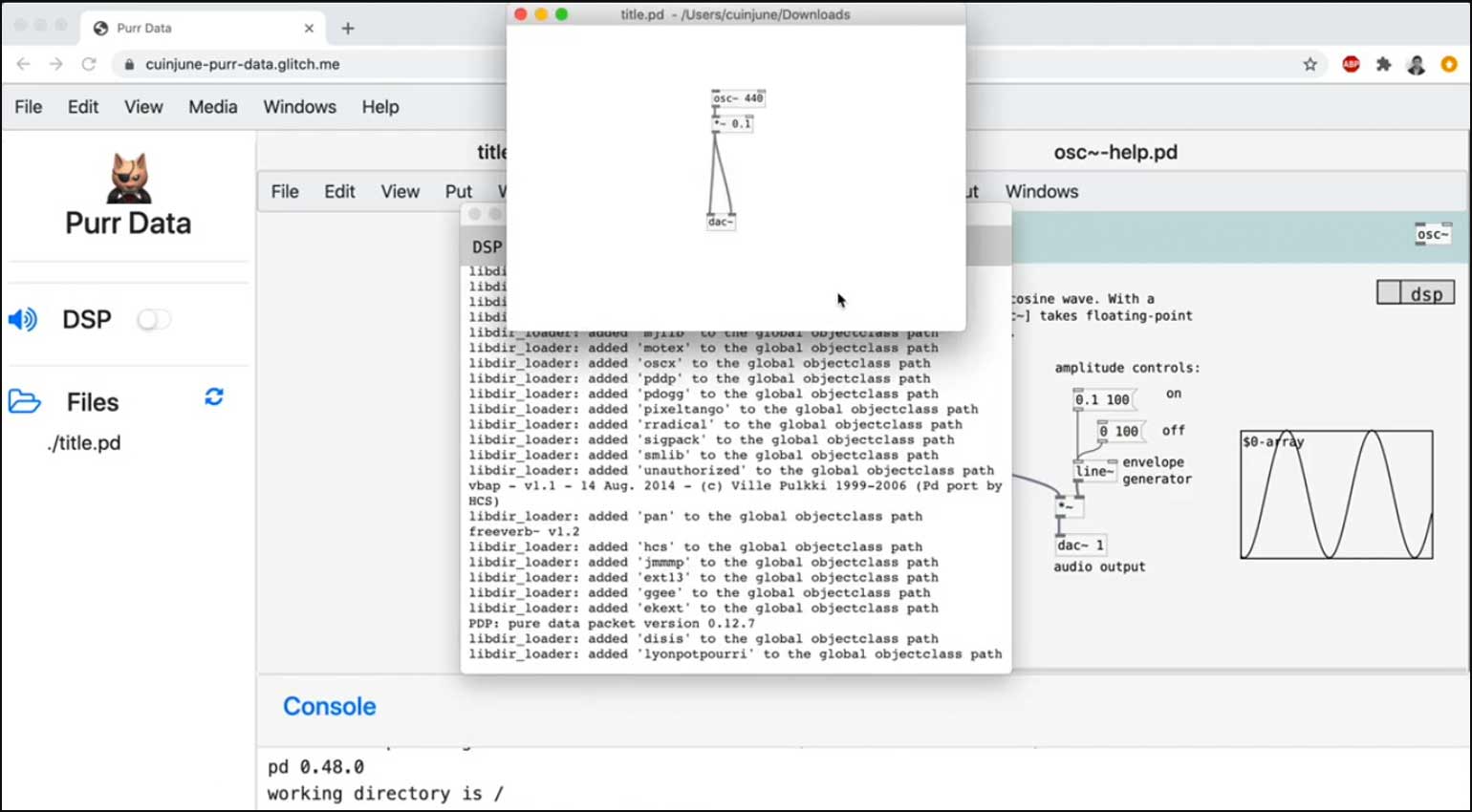
Task: Open the ABP adblock extension
Action: point(1351,64)
